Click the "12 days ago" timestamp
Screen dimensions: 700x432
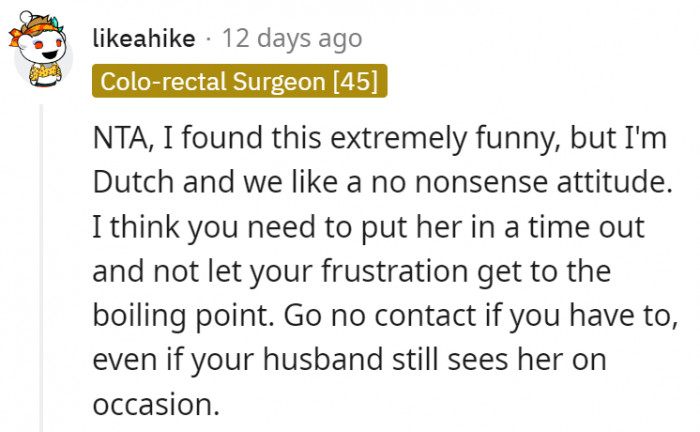(292, 39)
